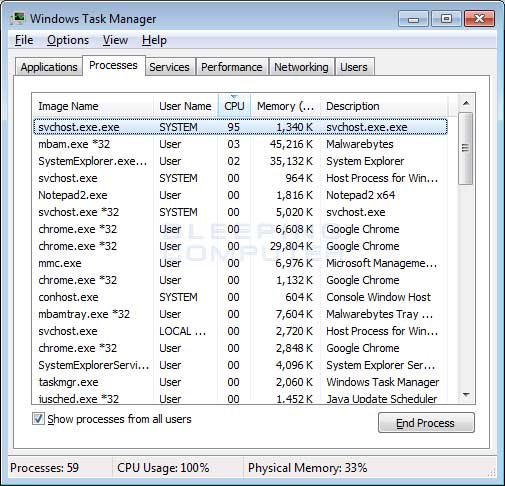Switch to the Services tab

click(169, 67)
